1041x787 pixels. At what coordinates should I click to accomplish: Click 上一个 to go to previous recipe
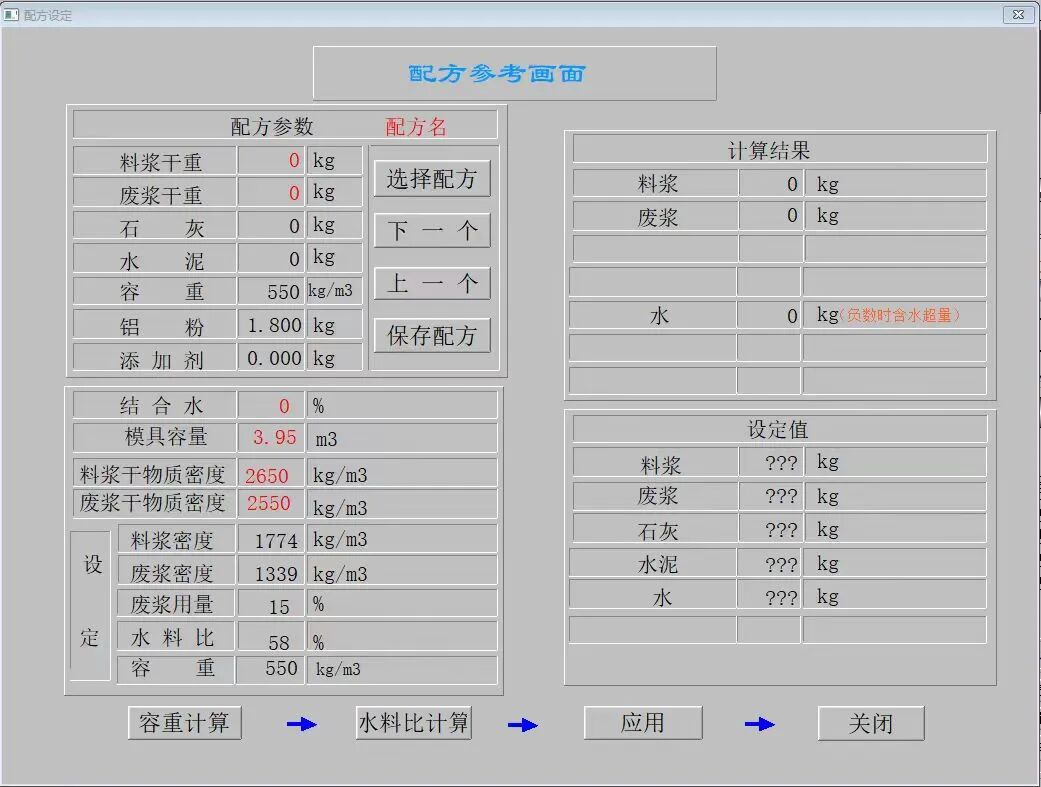pos(431,283)
